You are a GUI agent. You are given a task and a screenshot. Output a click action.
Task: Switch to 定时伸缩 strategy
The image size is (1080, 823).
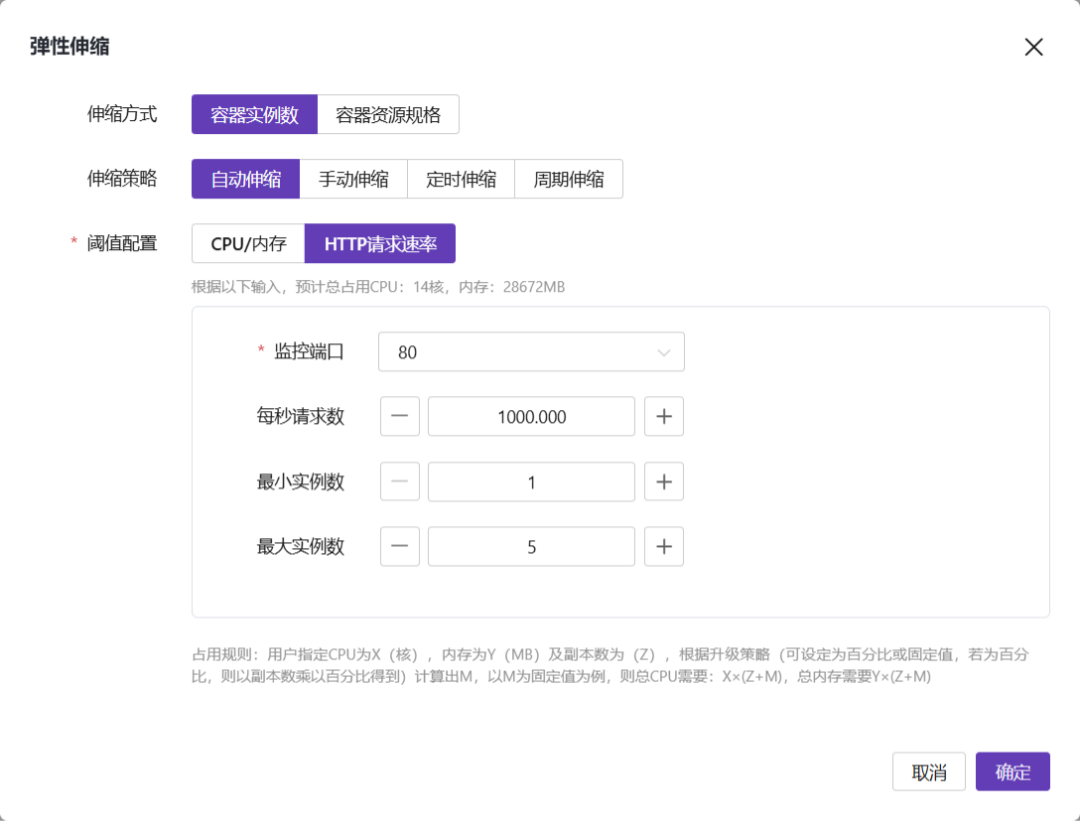[461, 180]
